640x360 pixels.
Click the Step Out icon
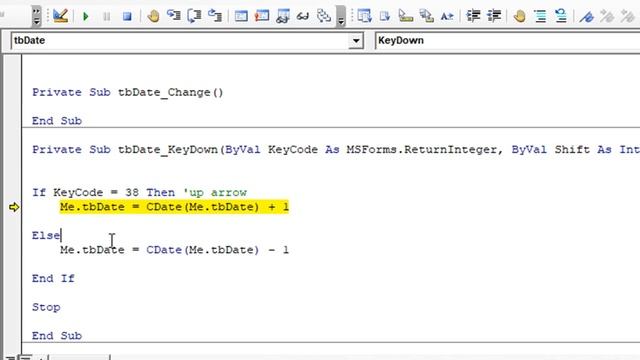tap(215, 16)
